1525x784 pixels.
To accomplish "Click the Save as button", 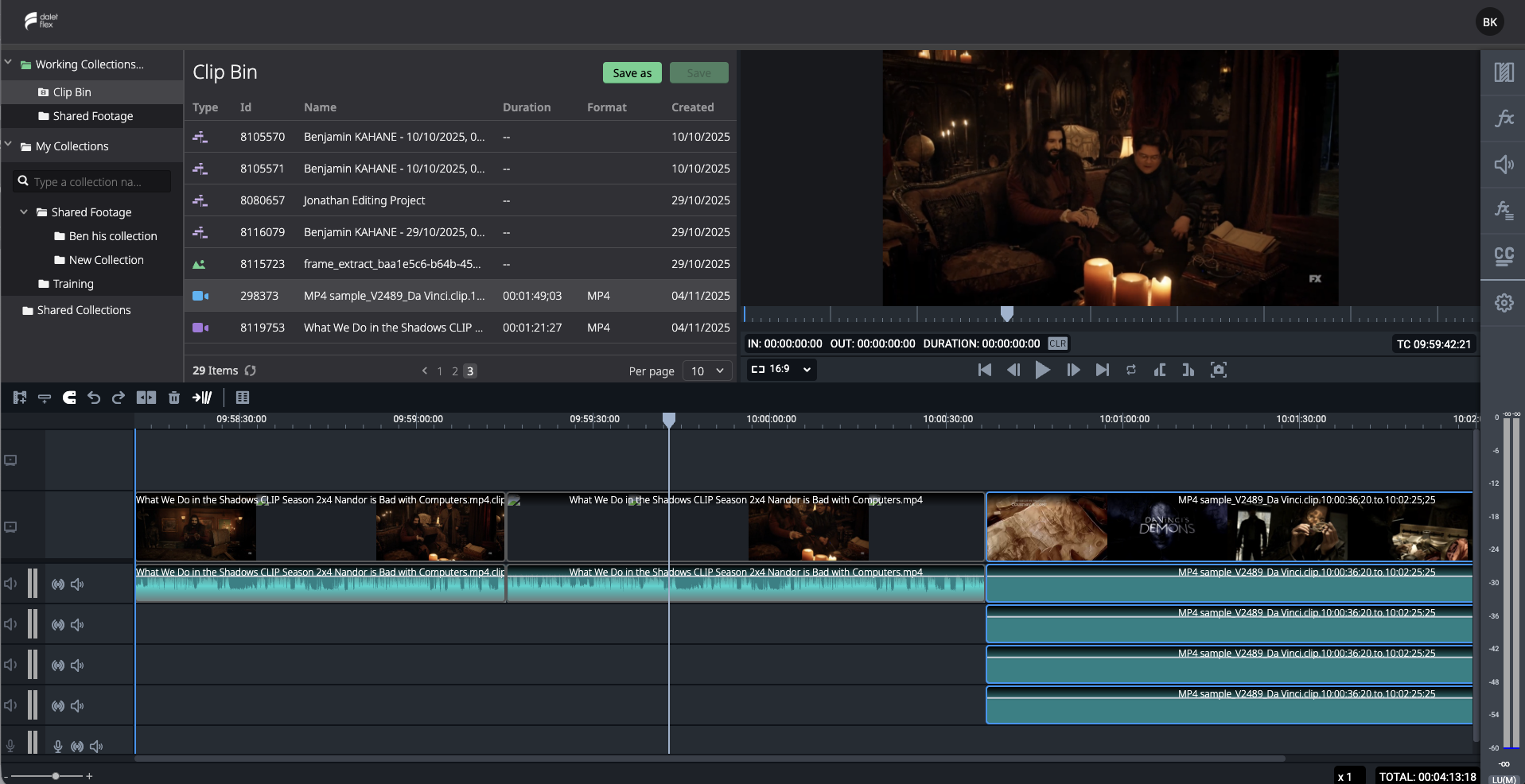I will (632, 72).
